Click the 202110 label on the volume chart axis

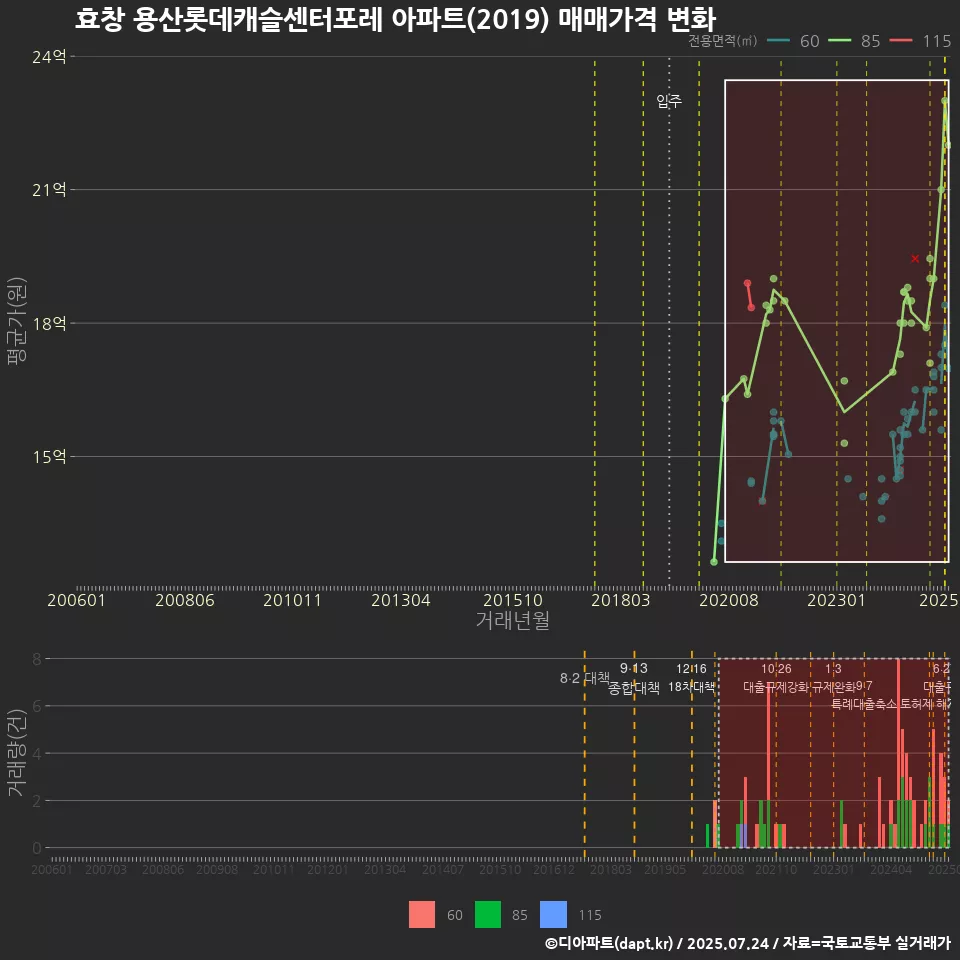pos(776,869)
